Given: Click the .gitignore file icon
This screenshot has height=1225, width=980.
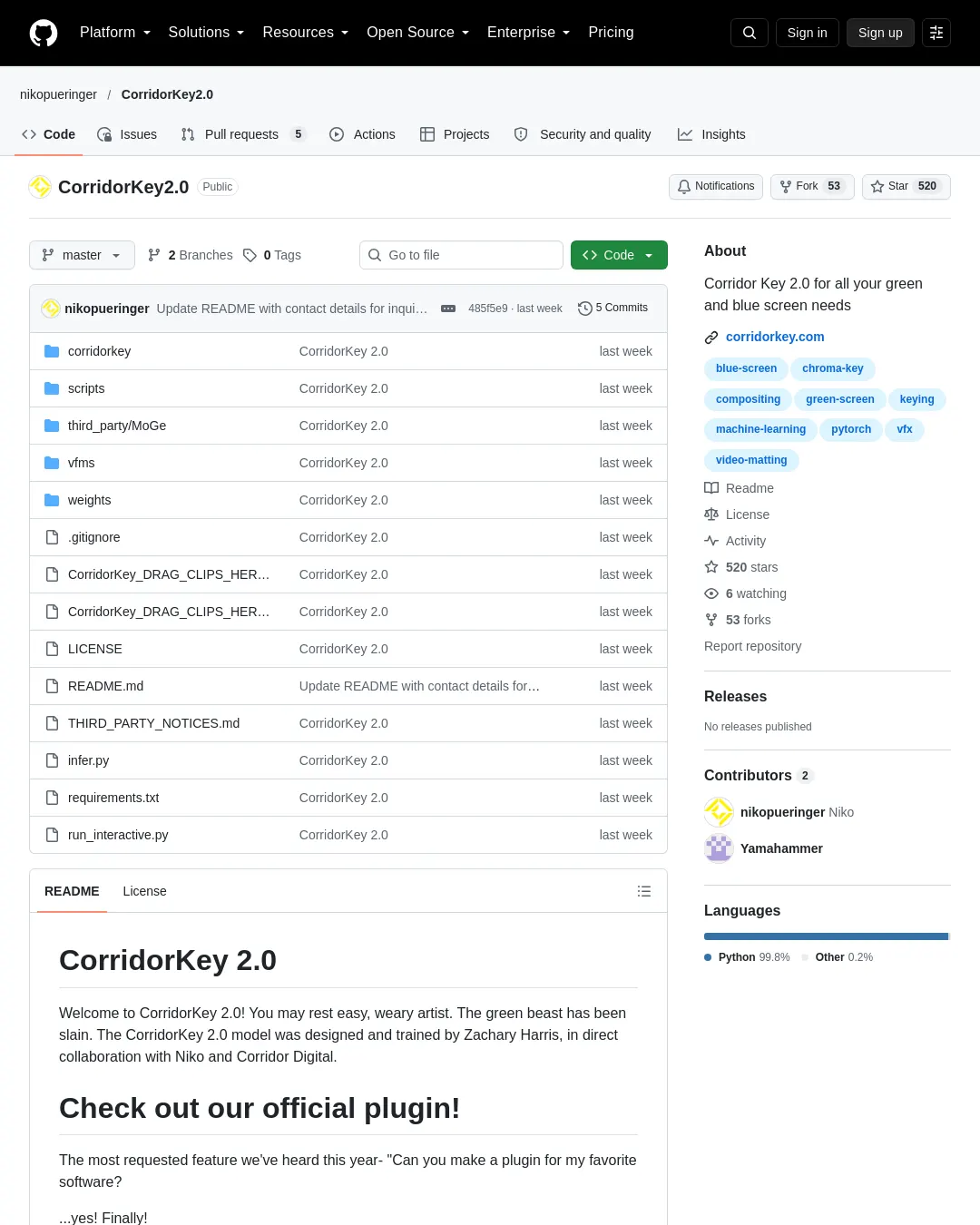Looking at the screenshot, I should 52,537.
